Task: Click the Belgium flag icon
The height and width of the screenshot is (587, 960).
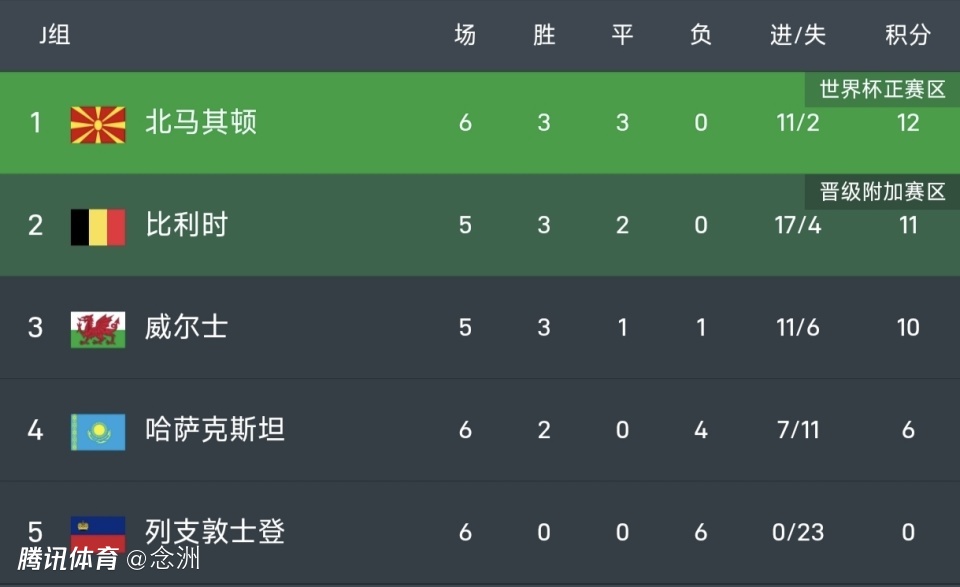Action: pos(98,226)
